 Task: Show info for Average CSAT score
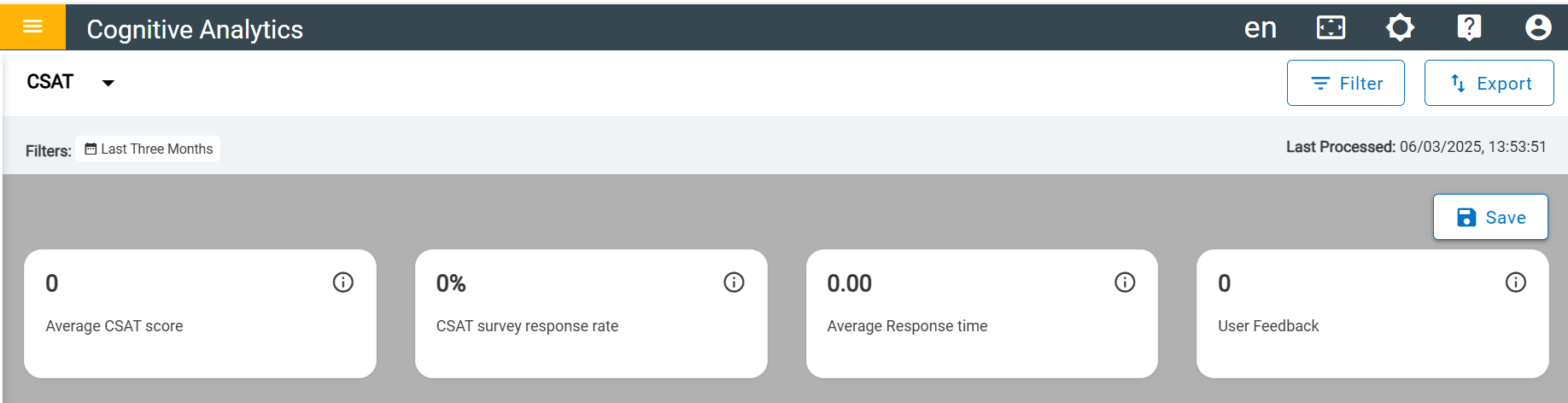(x=343, y=283)
